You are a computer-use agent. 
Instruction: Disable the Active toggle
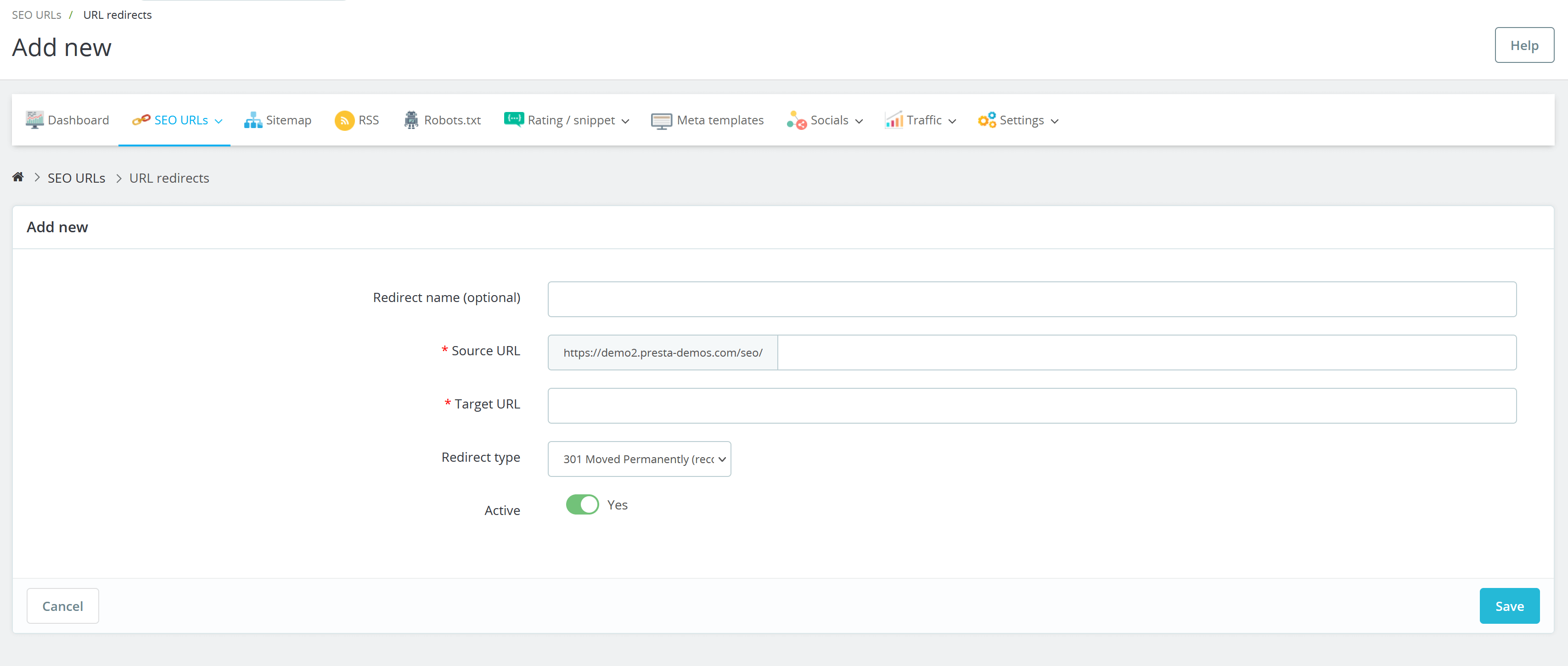pos(582,504)
